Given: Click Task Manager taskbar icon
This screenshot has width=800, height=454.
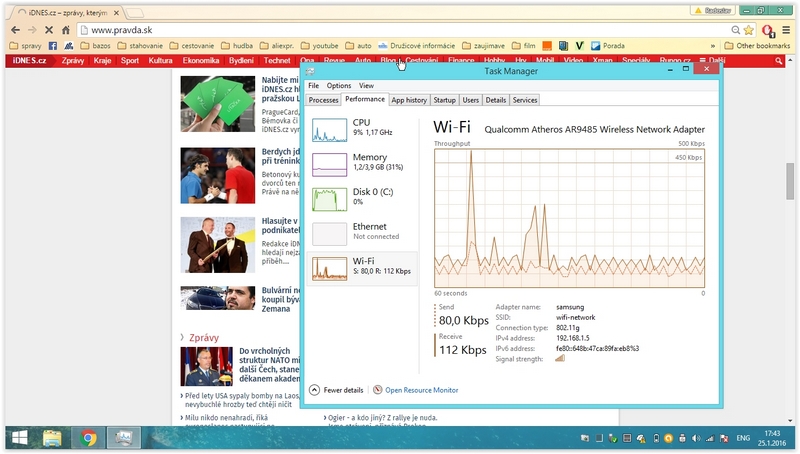Looking at the screenshot, I should click(x=123, y=438).
